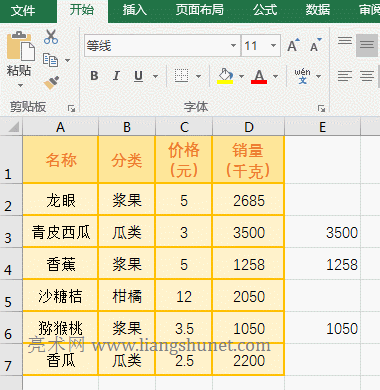Viewport: 380px width, 390px height.
Task: Select header cell 销量(千克)
Action: [x=248, y=160]
